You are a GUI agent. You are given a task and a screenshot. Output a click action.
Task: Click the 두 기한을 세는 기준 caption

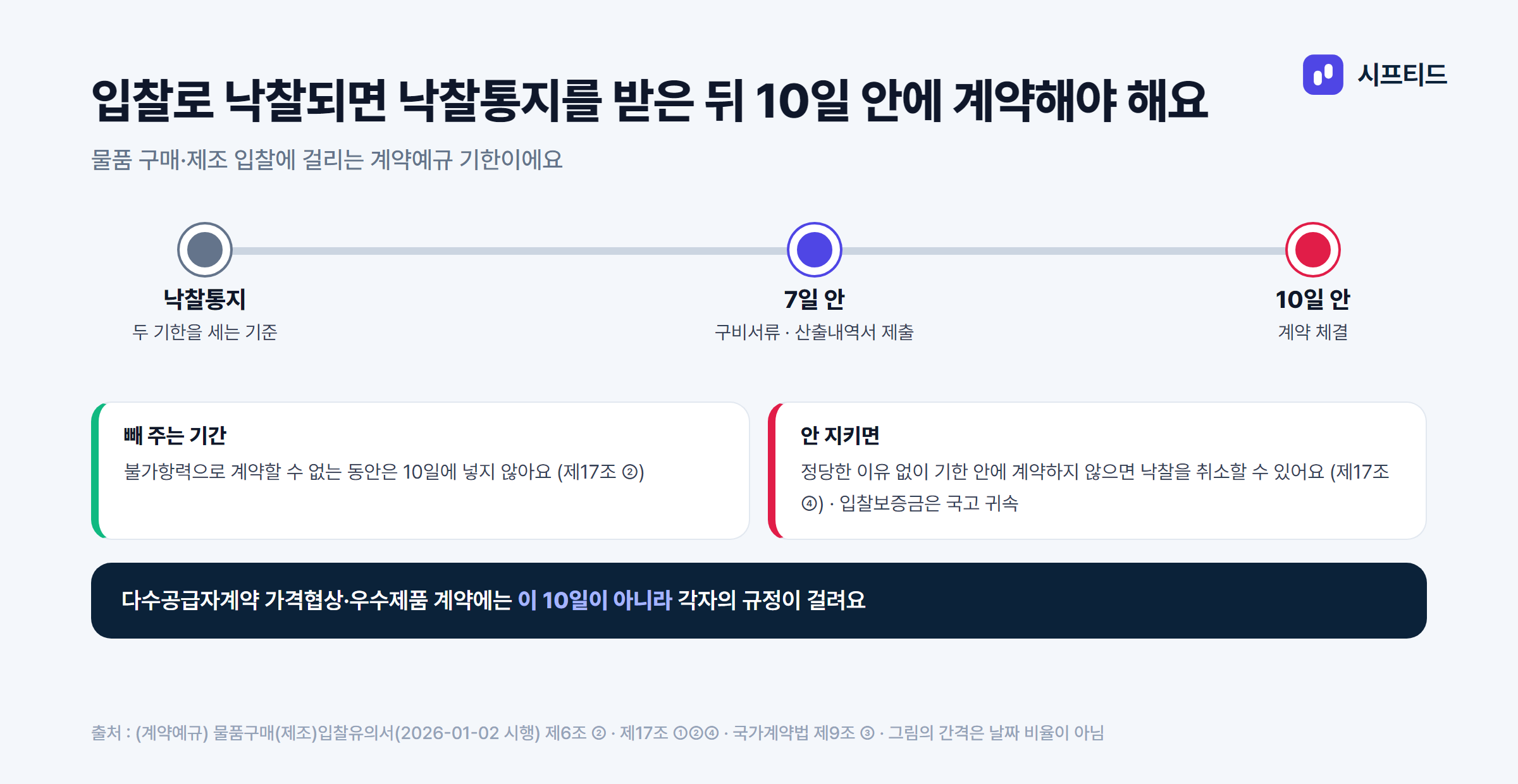pos(205,332)
